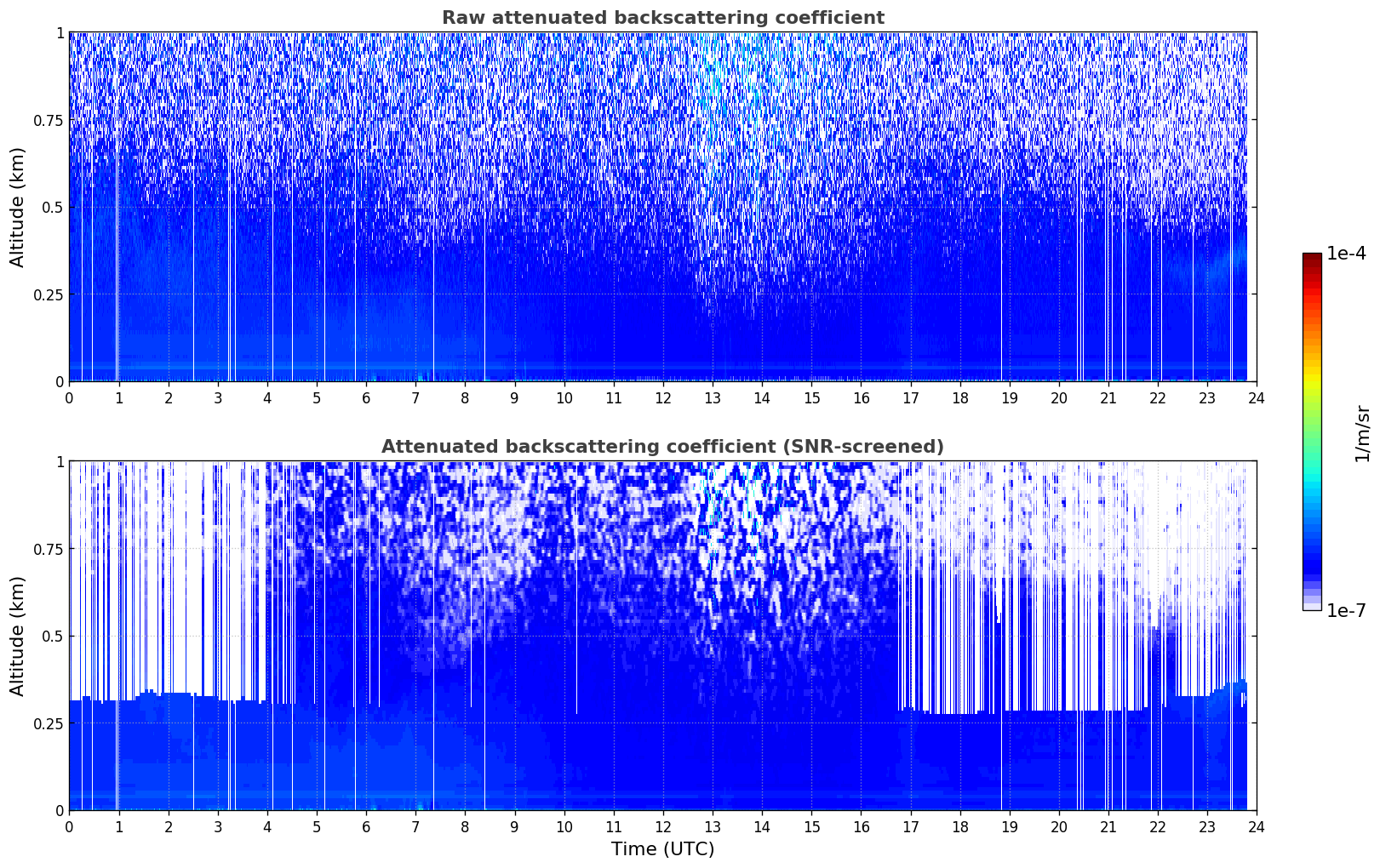Click hour '9' tick under top plot
Screen dimensions: 1380x868
pyautogui.click(x=514, y=397)
